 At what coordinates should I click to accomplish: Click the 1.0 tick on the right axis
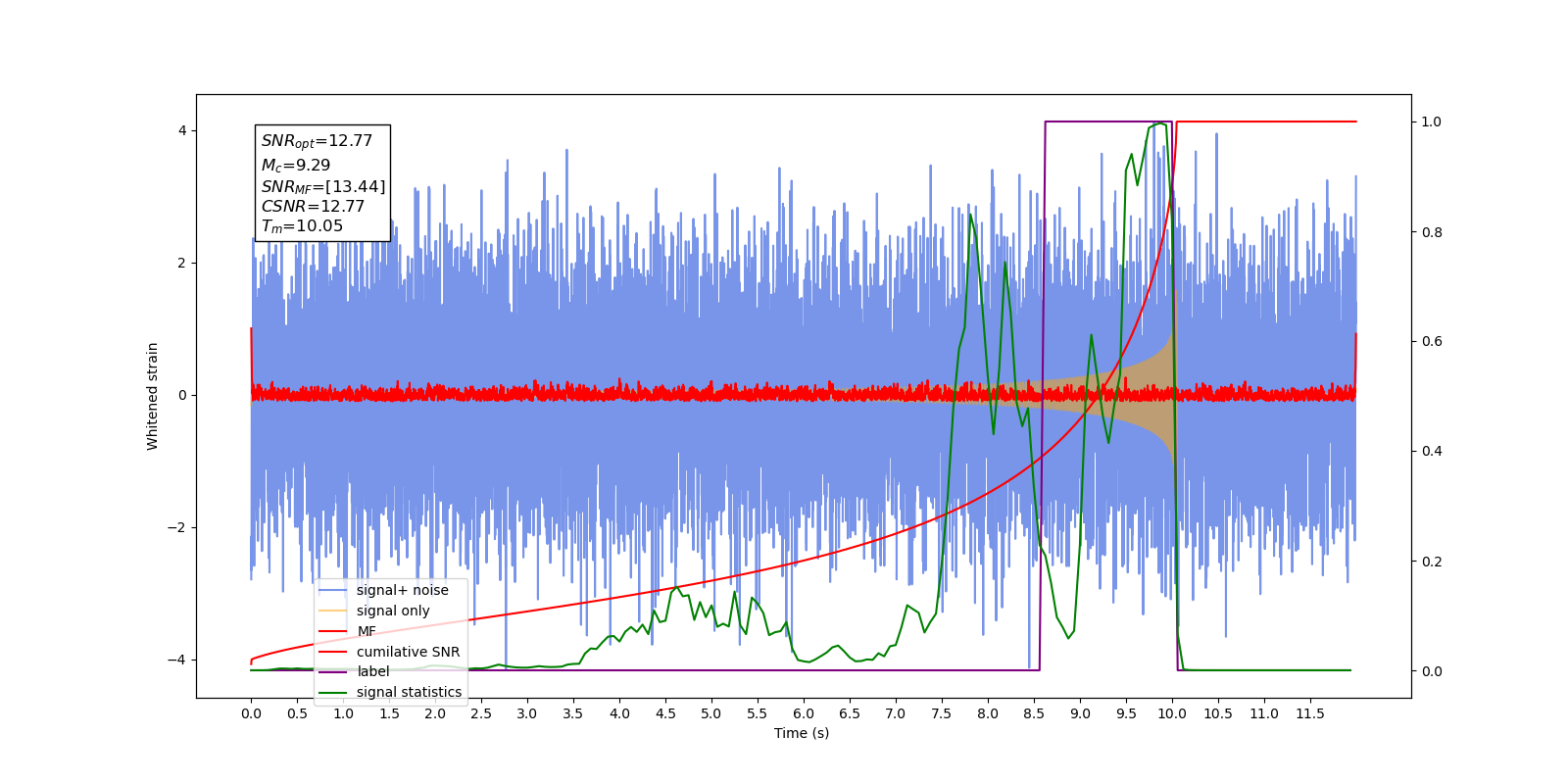click(x=1432, y=122)
